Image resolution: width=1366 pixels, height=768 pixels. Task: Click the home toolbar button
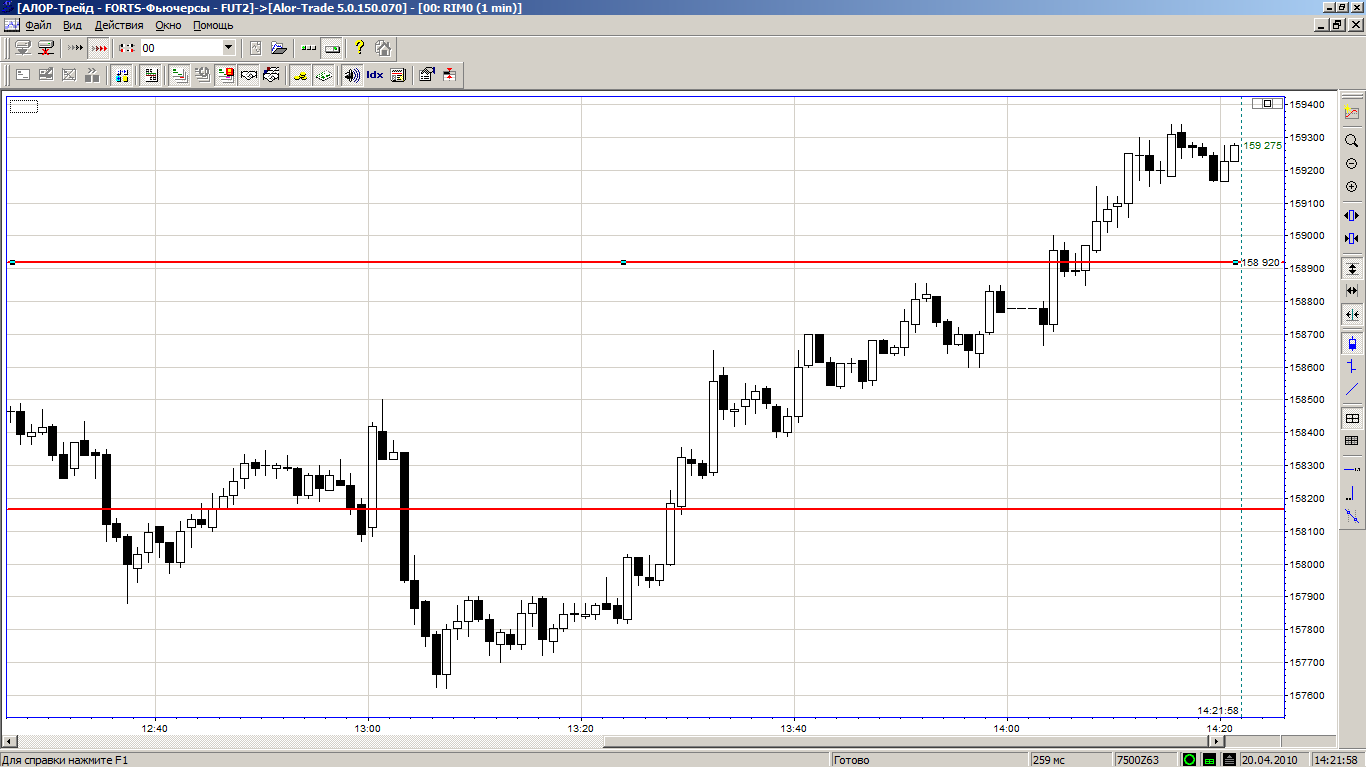(x=383, y=48)
